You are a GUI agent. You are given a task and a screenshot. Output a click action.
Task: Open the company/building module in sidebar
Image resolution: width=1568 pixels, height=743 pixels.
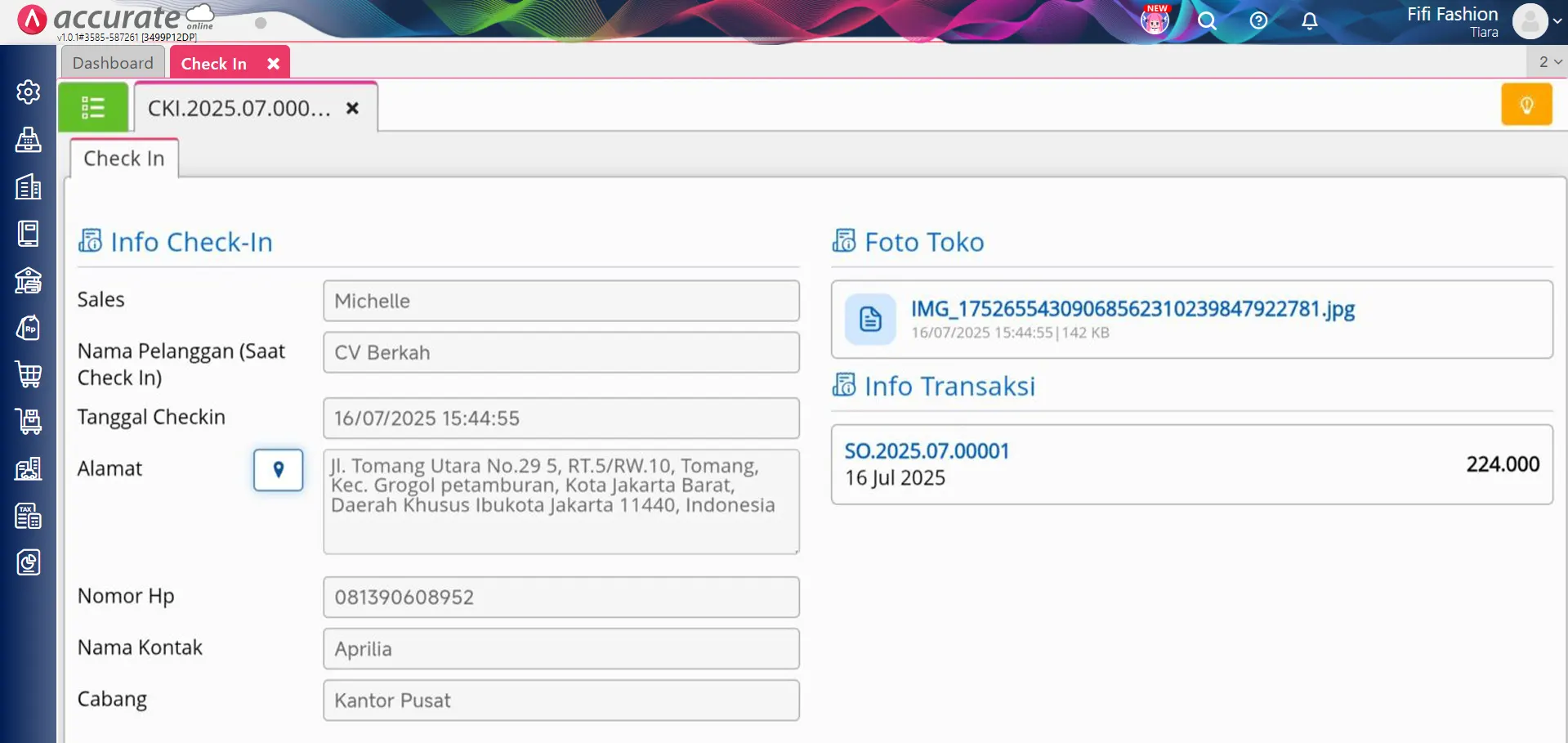pos(28,187)
